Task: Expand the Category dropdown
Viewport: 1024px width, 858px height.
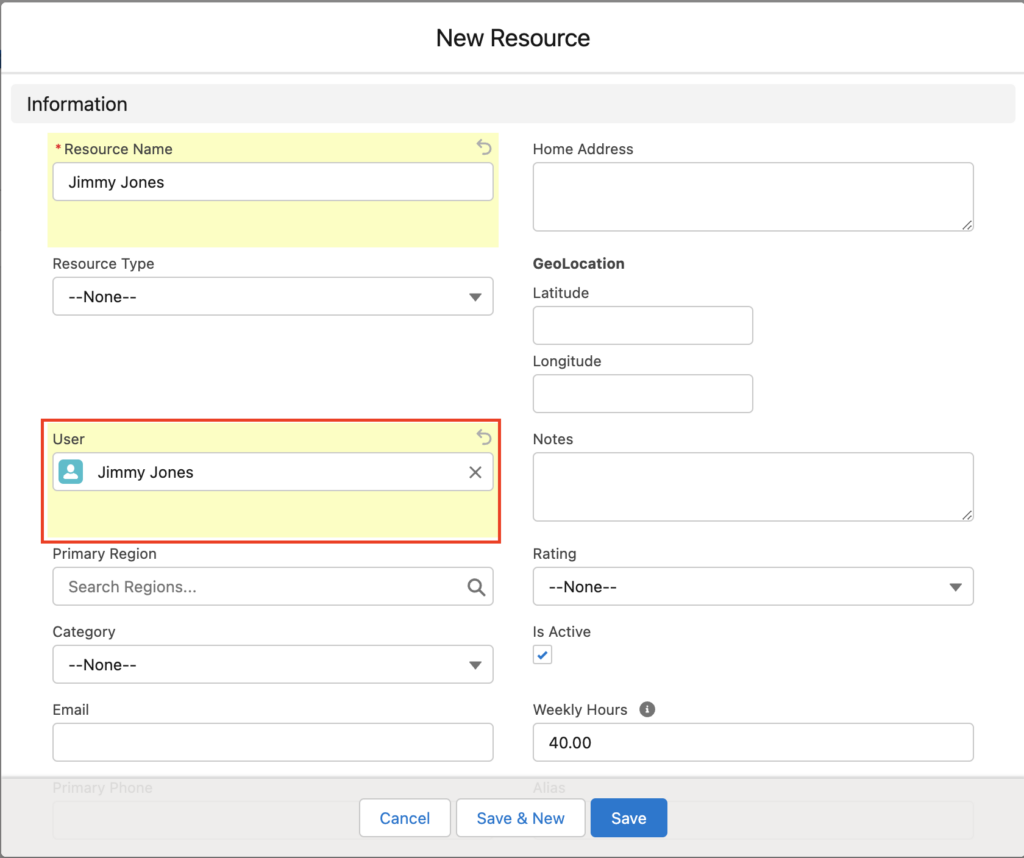Action: click(x=272, y=665)
